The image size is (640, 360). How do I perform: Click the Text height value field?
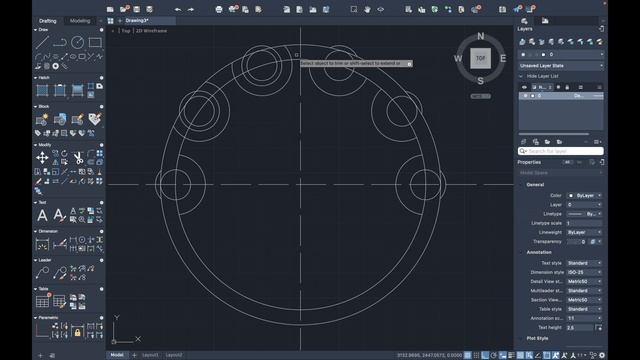(580, 327)
